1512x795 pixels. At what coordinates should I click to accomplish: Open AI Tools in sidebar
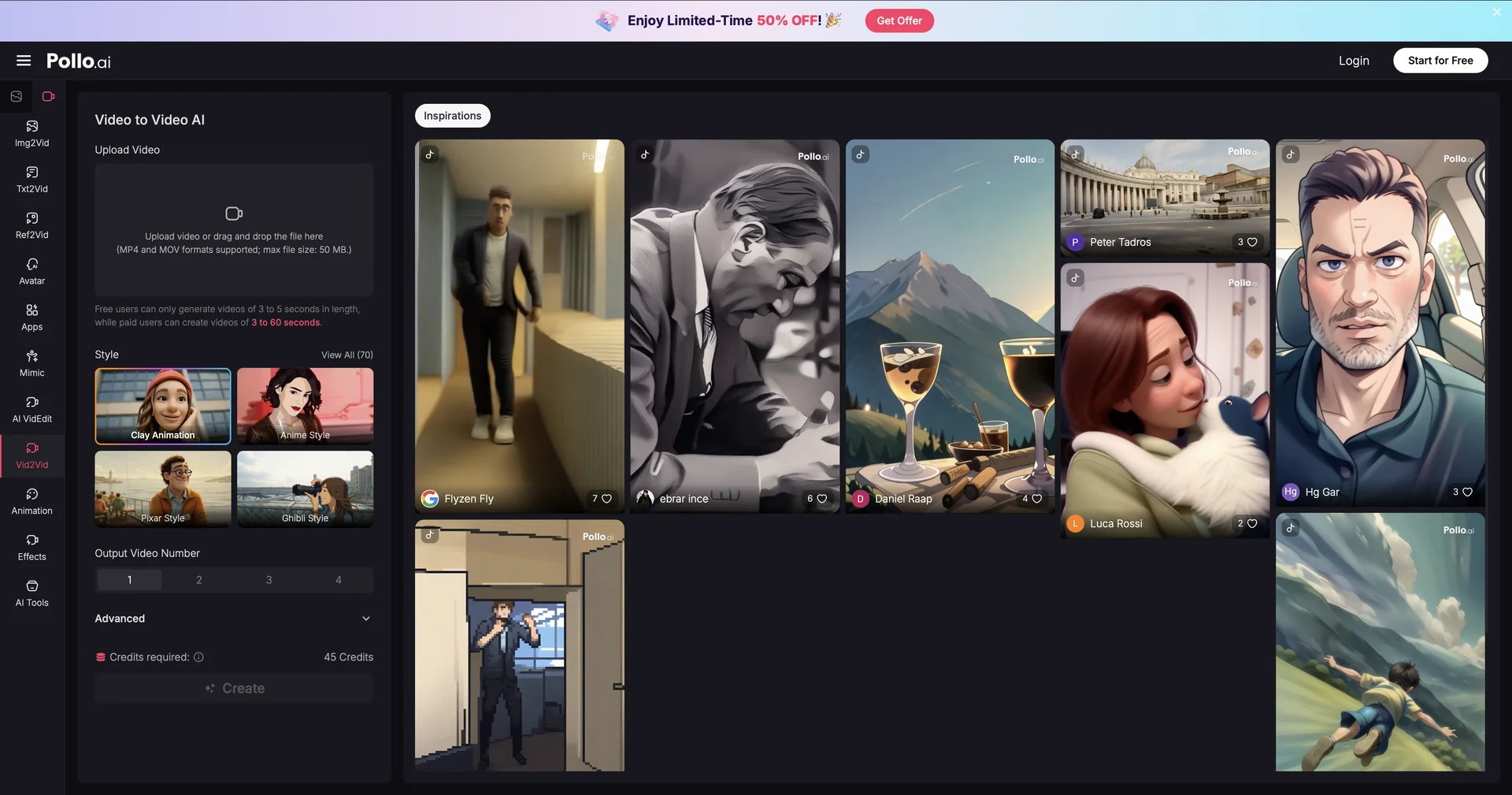click(32, 593)
